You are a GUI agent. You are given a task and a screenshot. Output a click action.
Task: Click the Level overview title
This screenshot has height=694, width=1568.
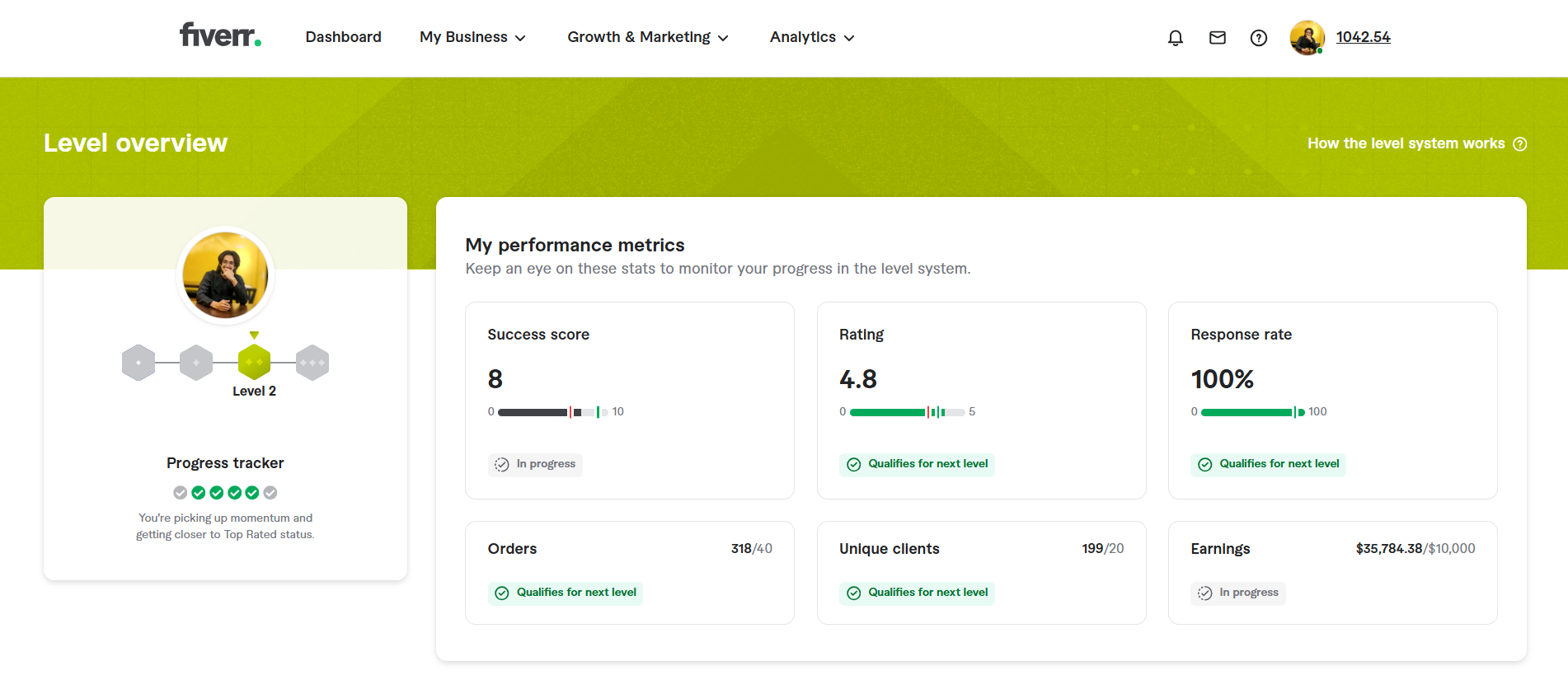(x=135, y=143)
